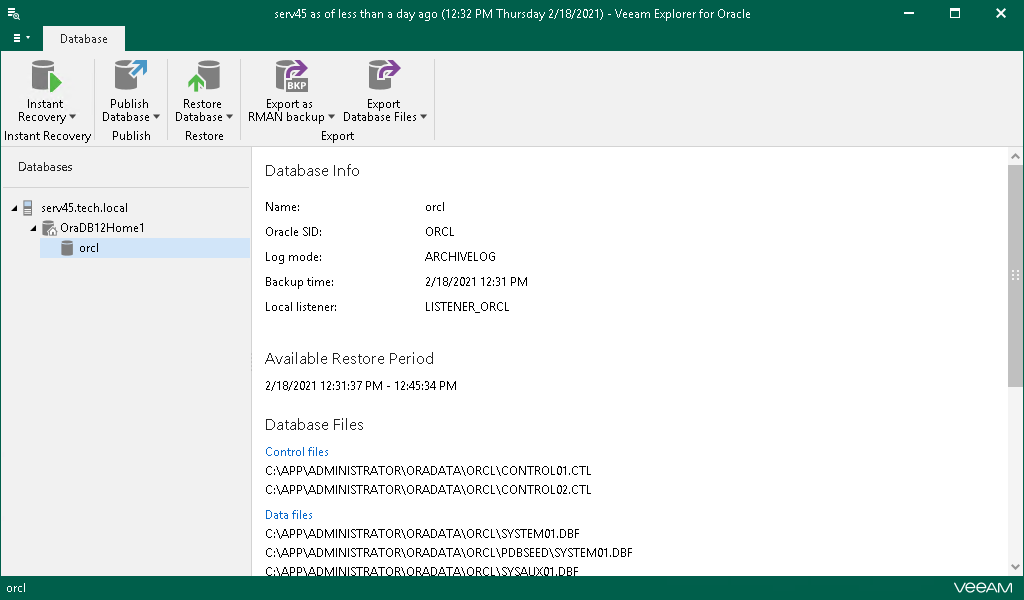Image resolution: width=1024 pixels, height=600 pixels.
Task: Click the Database Info heading
Action: (312, 171)
